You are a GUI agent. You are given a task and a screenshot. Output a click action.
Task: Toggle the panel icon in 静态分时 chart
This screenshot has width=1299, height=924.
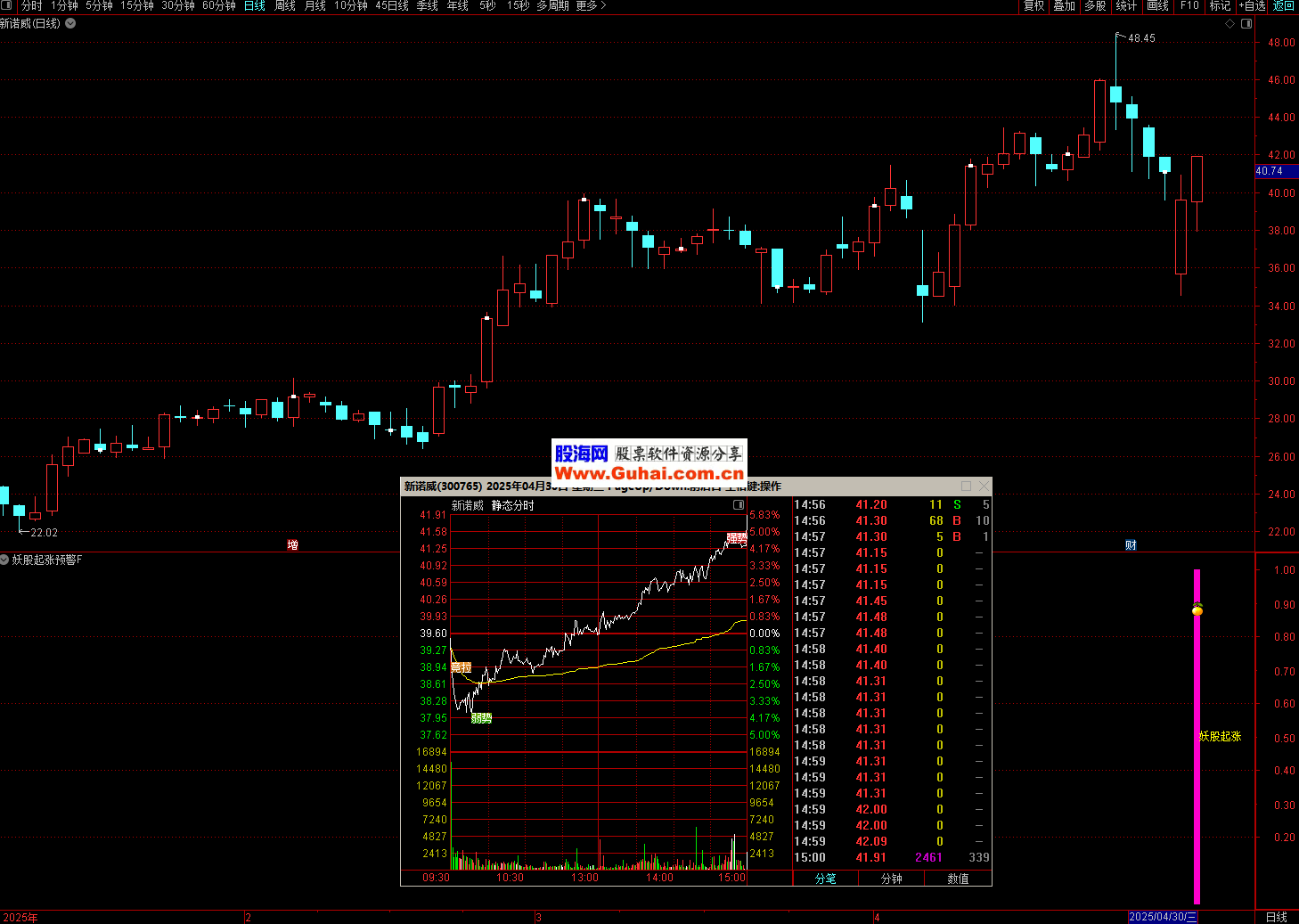click(x=739, y=505)
